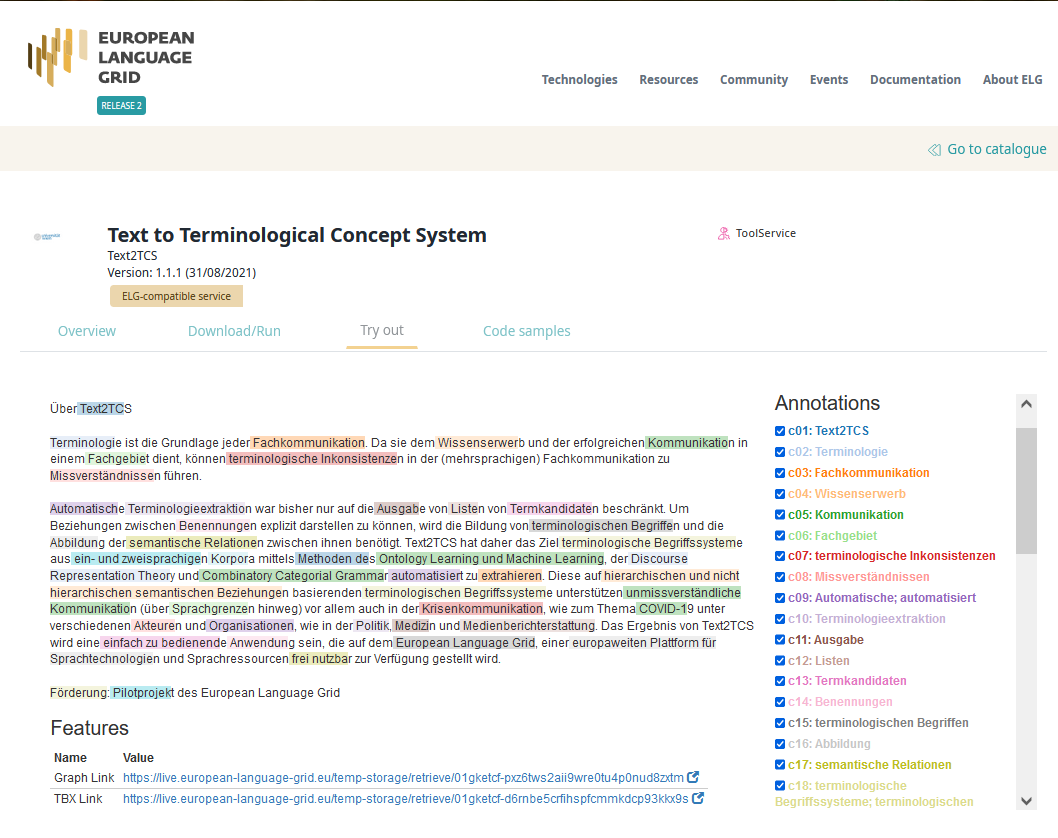Toggle the c10: Terminologieextraktion checkbox
The width and height of the screenshot is (1058, 838).
point(780,619)
